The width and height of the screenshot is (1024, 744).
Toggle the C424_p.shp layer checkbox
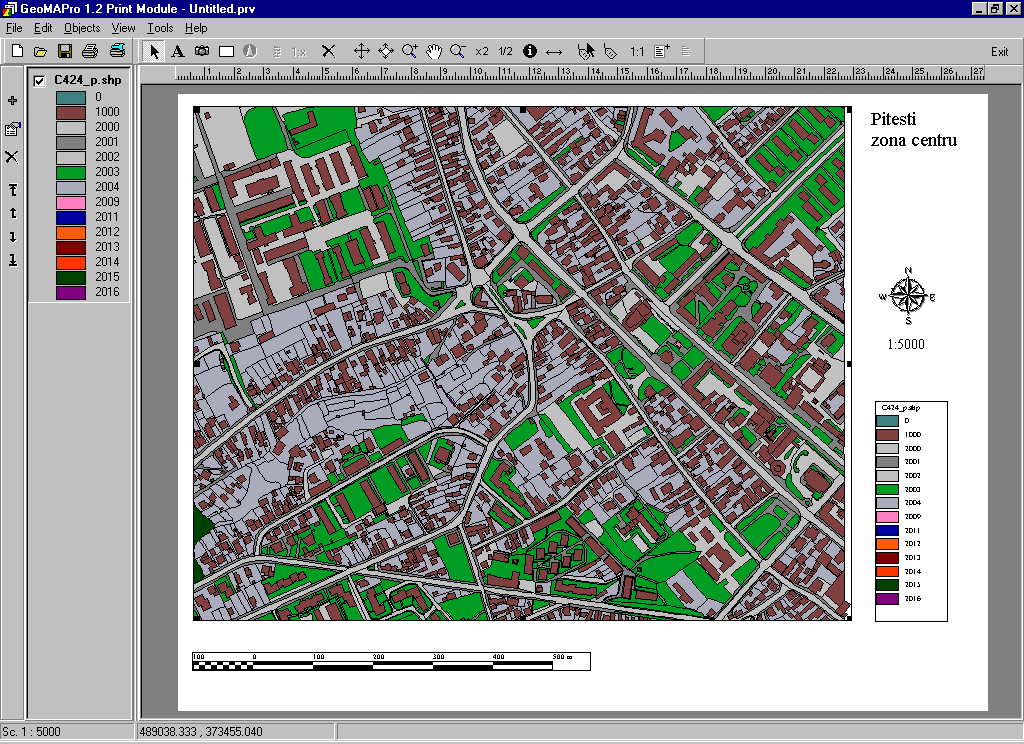[x=40, y=81]
